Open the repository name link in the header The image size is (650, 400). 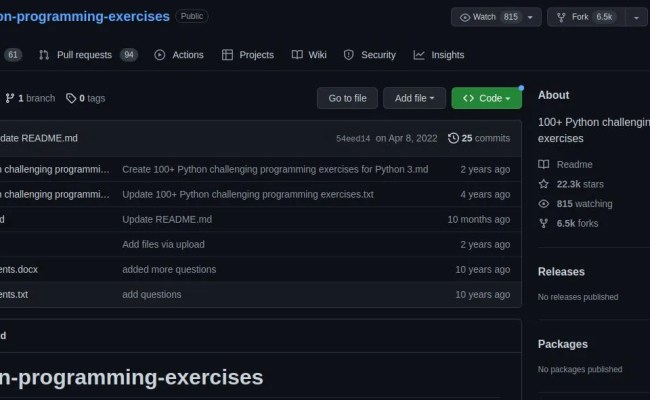pyautogui.click(x=85, y=17)
